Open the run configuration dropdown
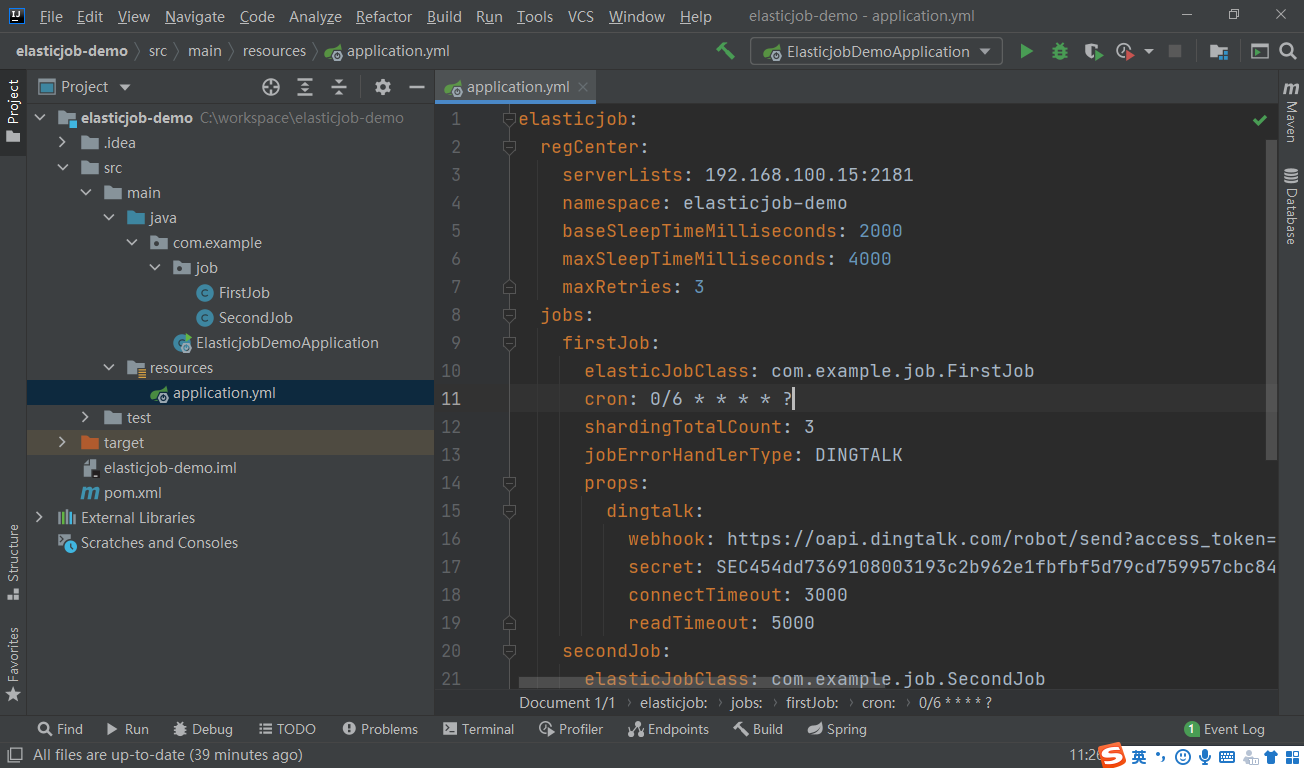 click(x=876, y=51)
